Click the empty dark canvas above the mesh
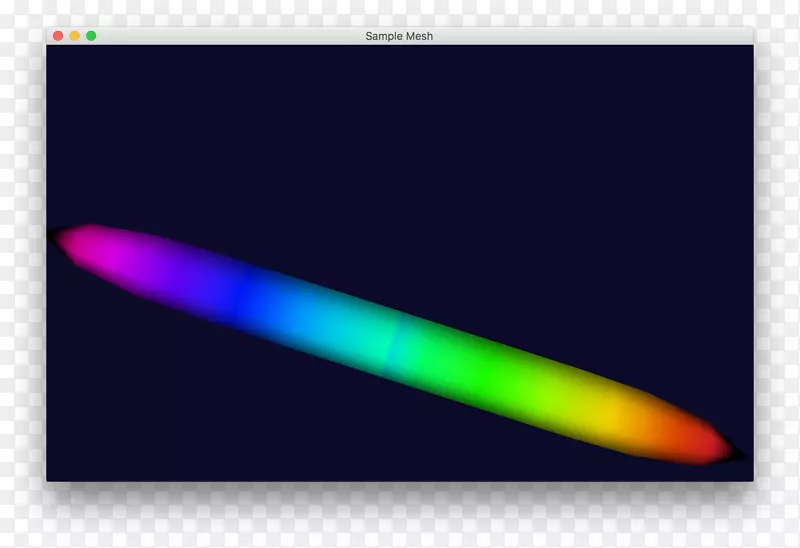Image resolution: width=800 pixels, height=548 pixels. pos(400,140)
